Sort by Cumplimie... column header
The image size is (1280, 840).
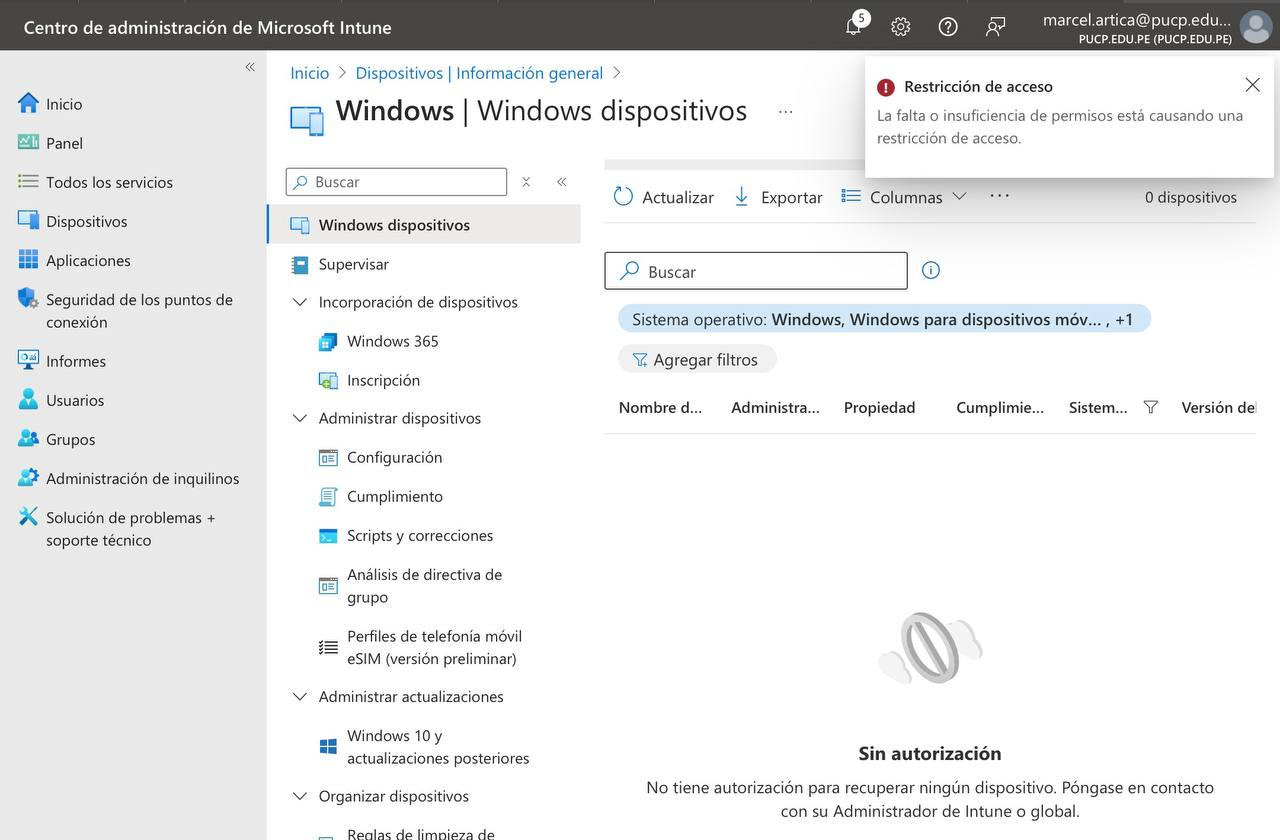(1000, 407)
